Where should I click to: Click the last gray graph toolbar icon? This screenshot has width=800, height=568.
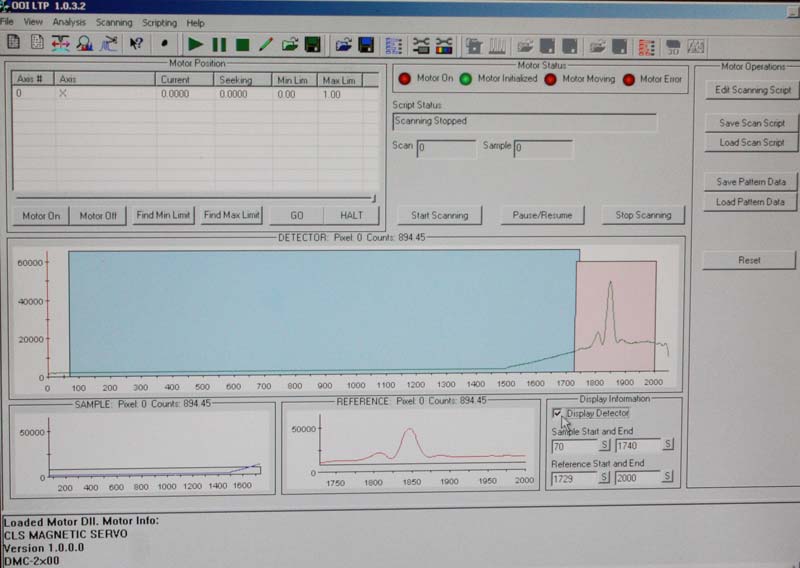click(696, 47)
